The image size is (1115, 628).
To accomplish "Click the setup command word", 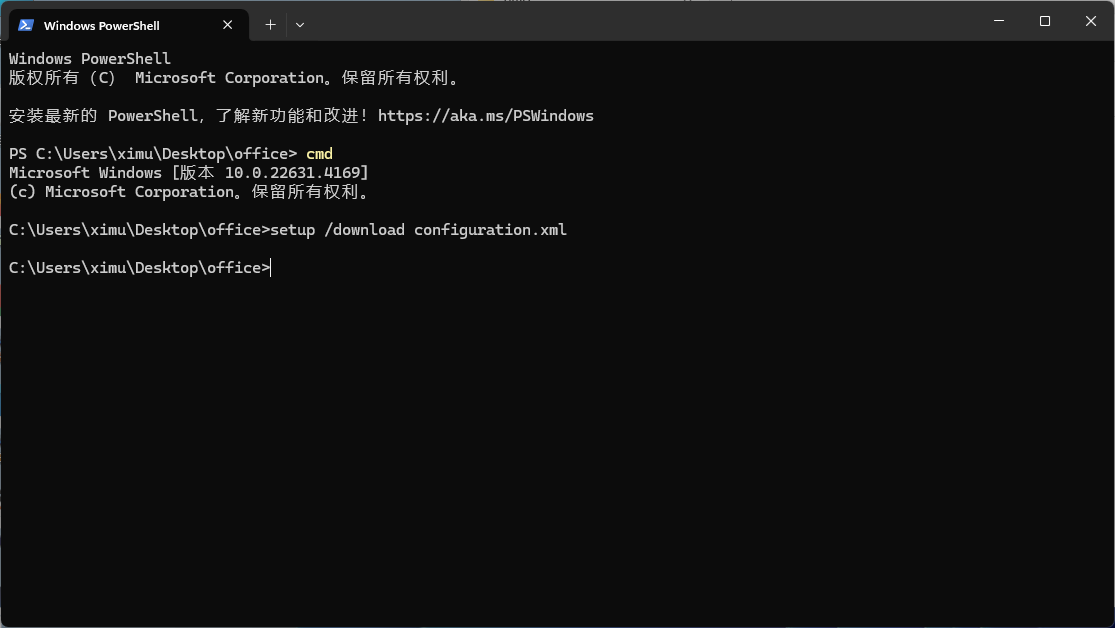I will pyautogui.click(x=292, y=230).
